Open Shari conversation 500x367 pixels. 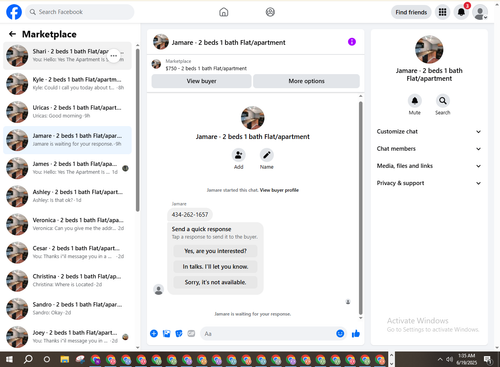[x=67, y=56]
